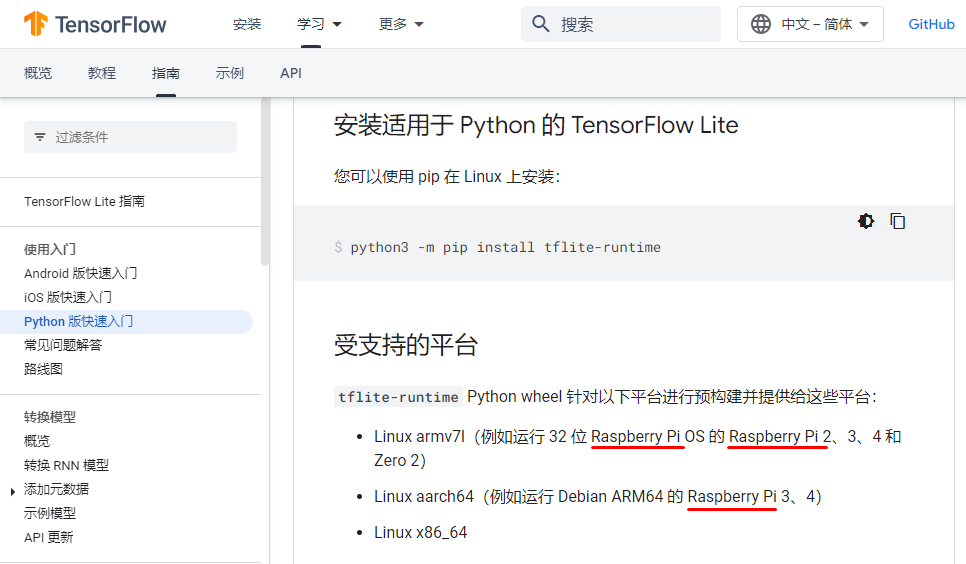Open the 更多 dropdown menu
The height and width of the screenshot is (564, 966).
pos(401,24)
